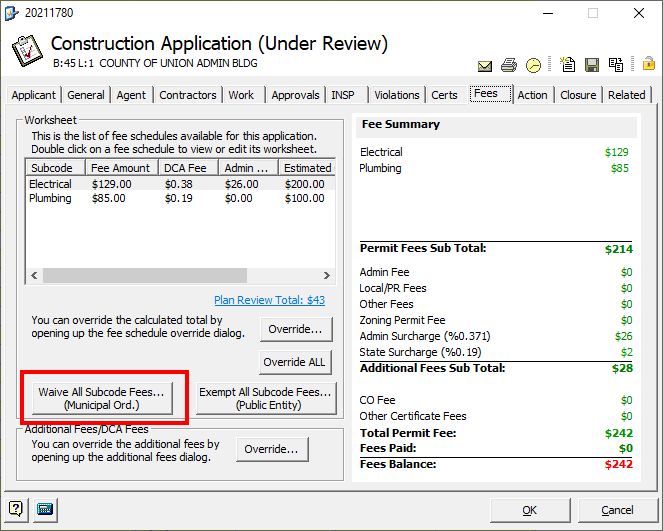Click the worksheet horizontal scrollbar thumb

pos(145,276)
